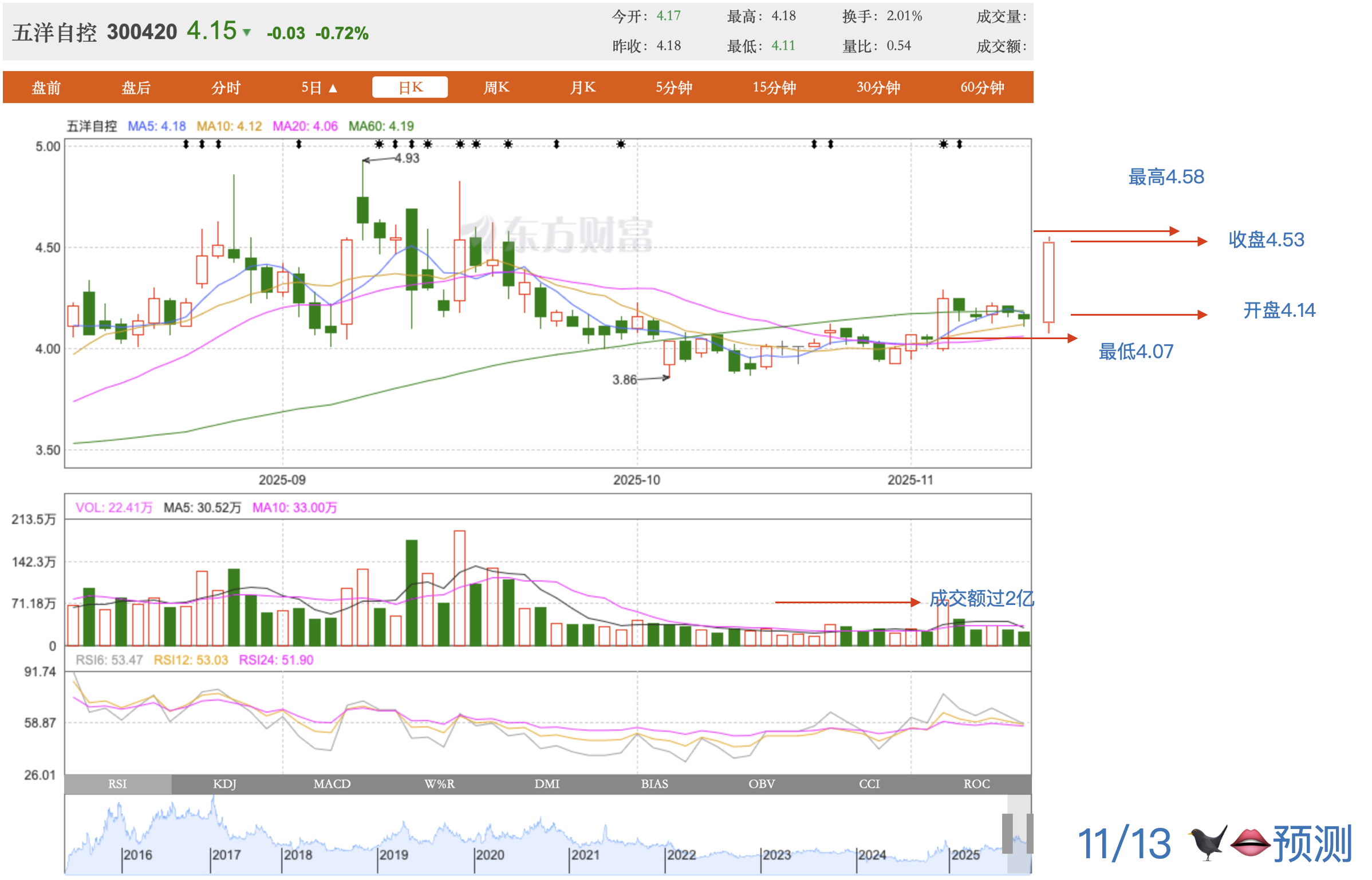This screenshot has height=880, width=1372.
Task: Select the 60分钟 timeframe tab
Action: (x=981, y=88)
